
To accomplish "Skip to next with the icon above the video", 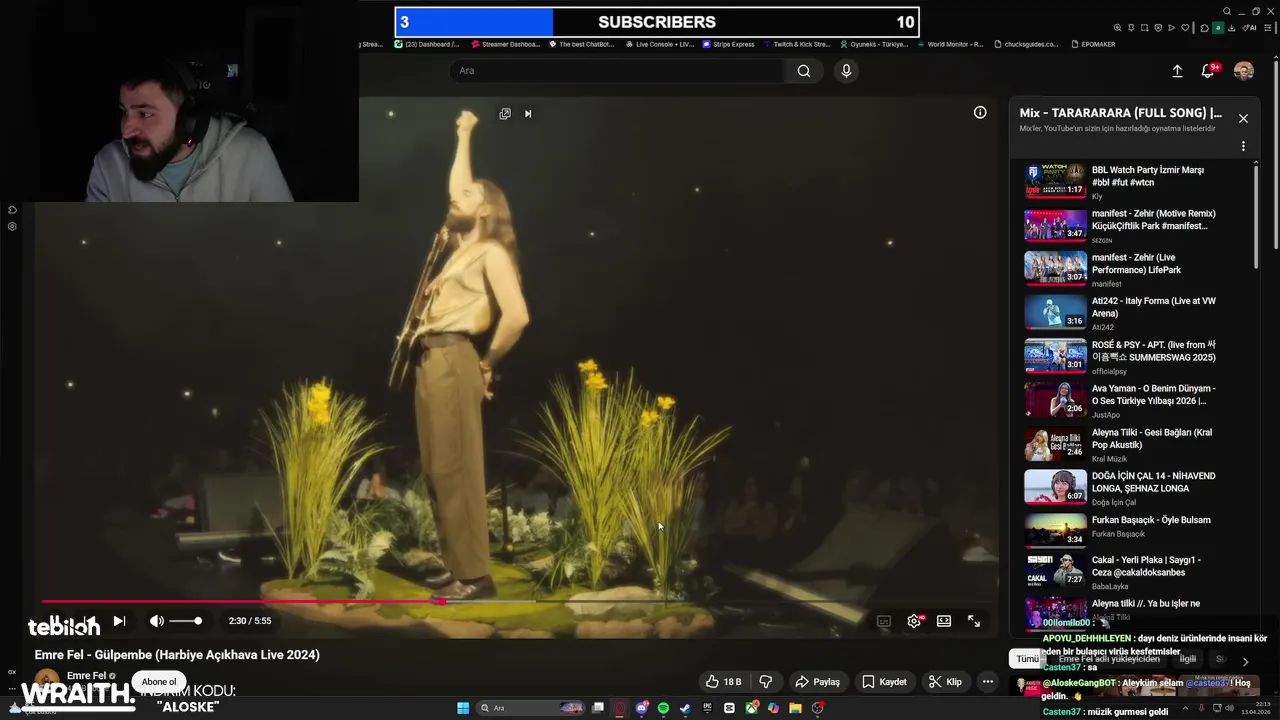I will coord(528,114).
